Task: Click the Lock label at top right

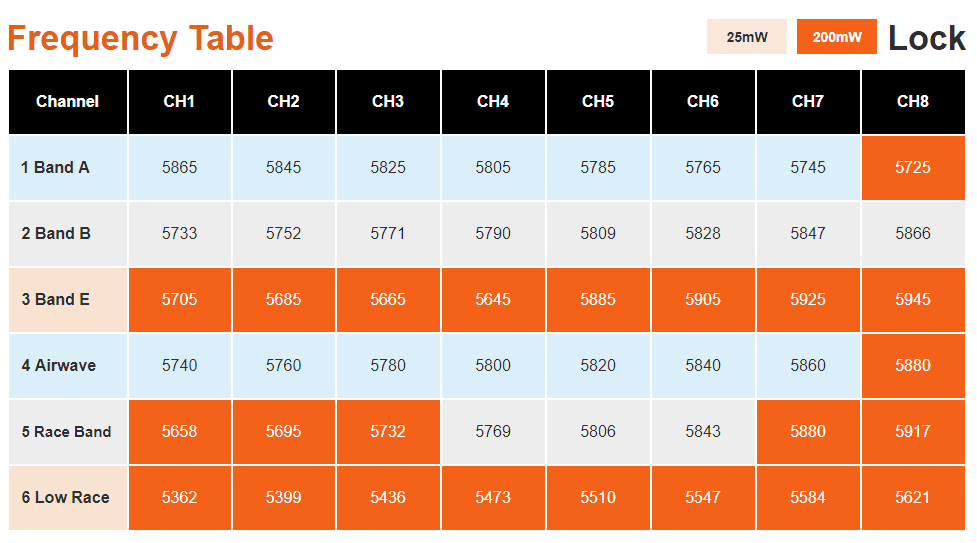Action: click(927, 38)
